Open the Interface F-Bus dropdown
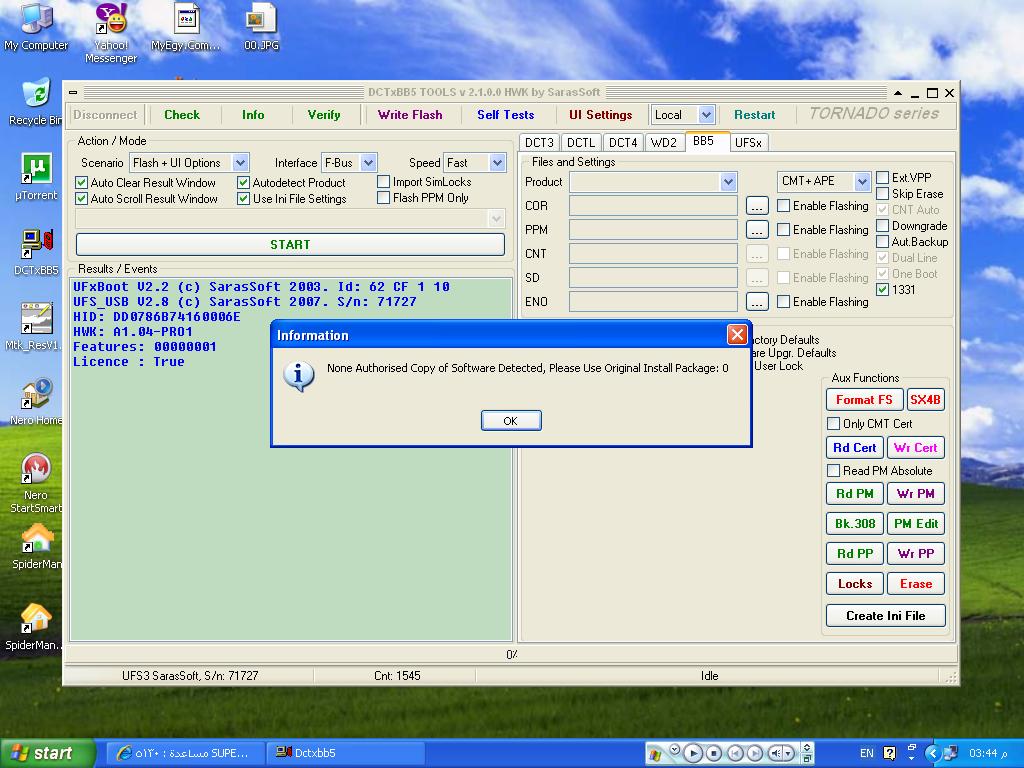The width and height of the screenshot is (1024, 768). pyautogui.click(x=368, y=163)
